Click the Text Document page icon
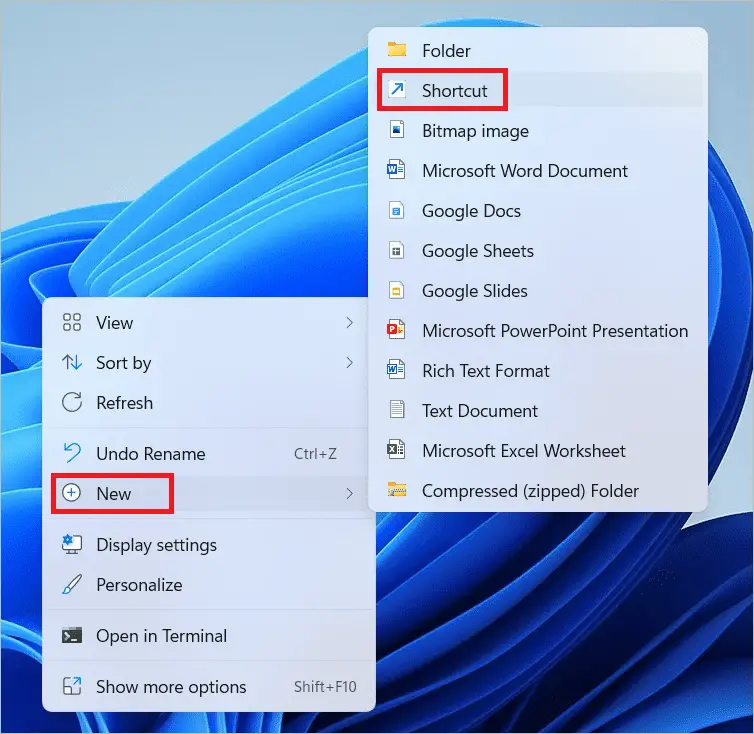 click(x=397, y=410)
